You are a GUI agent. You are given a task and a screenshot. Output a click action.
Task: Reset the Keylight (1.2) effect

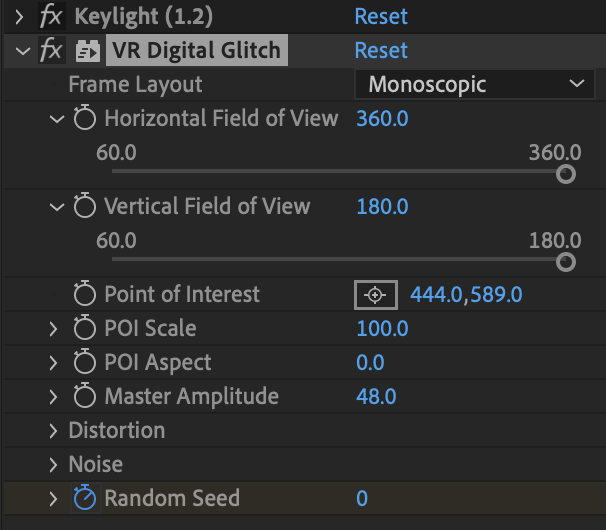(381, 17)
